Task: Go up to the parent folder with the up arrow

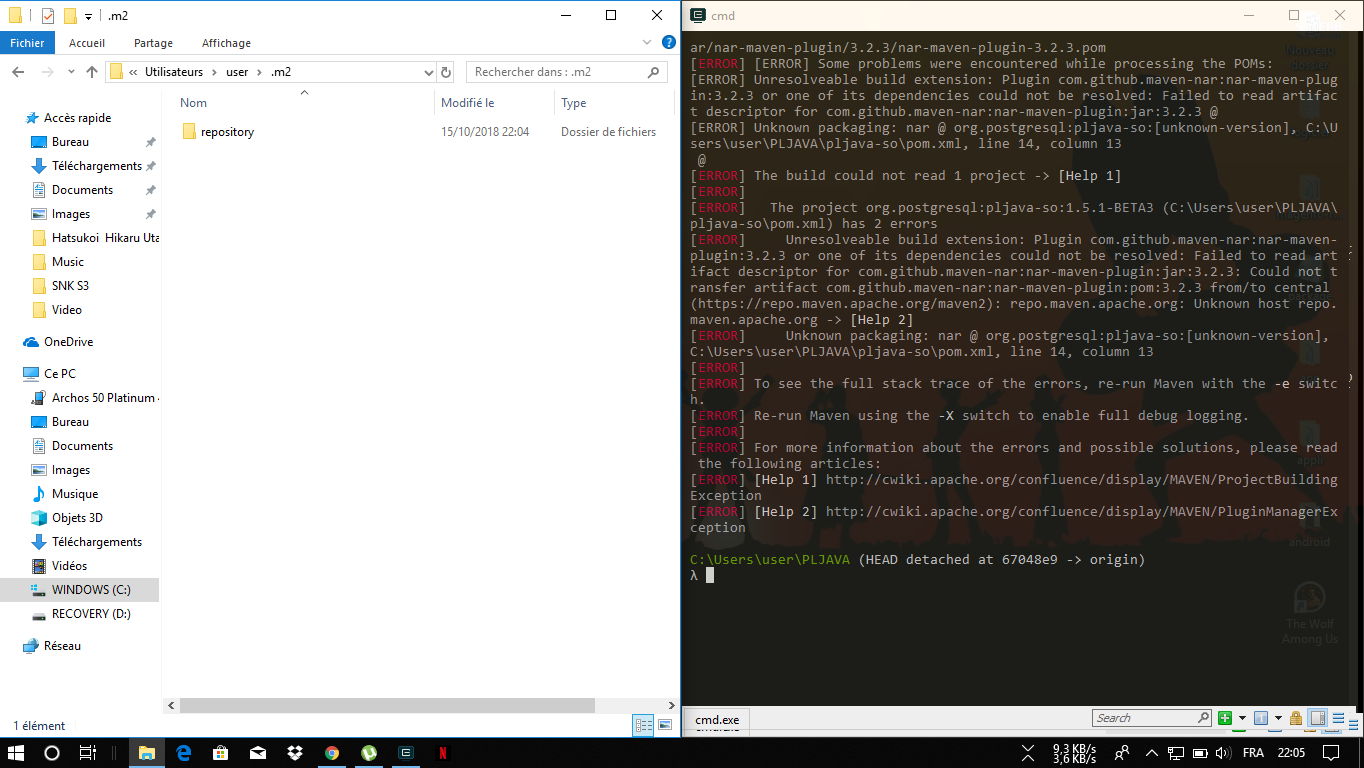Action: 92,72
